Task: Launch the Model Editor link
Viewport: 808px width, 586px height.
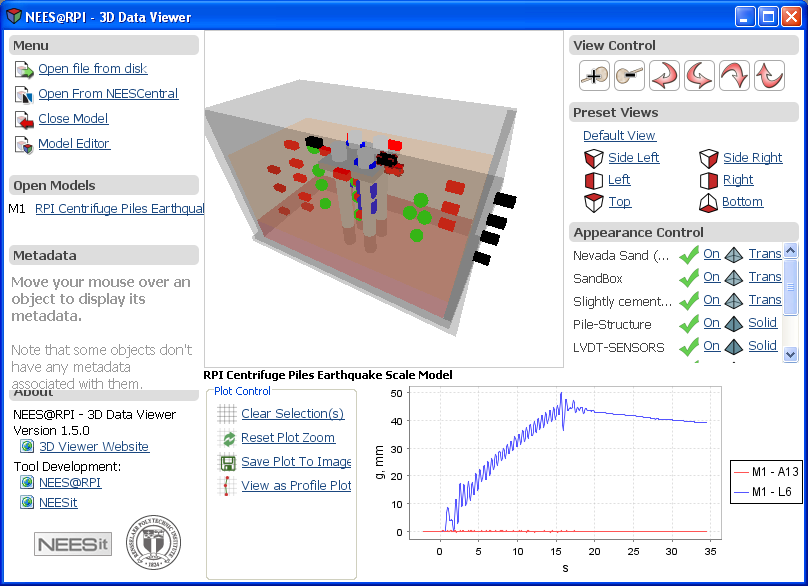Action: [x=74, y=144]
